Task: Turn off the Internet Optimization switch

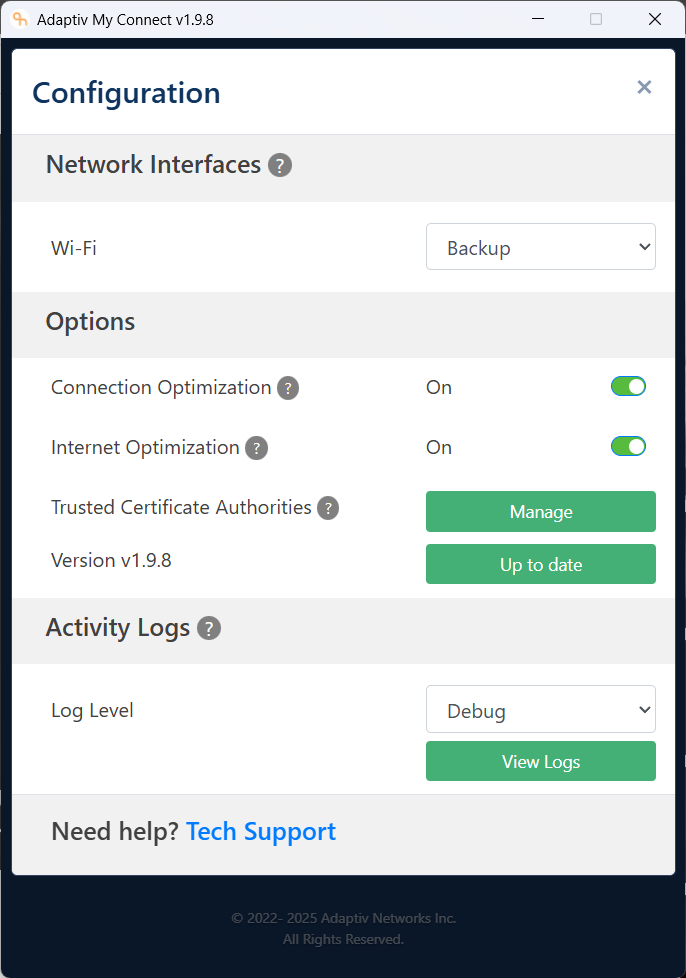Action: 628,447
